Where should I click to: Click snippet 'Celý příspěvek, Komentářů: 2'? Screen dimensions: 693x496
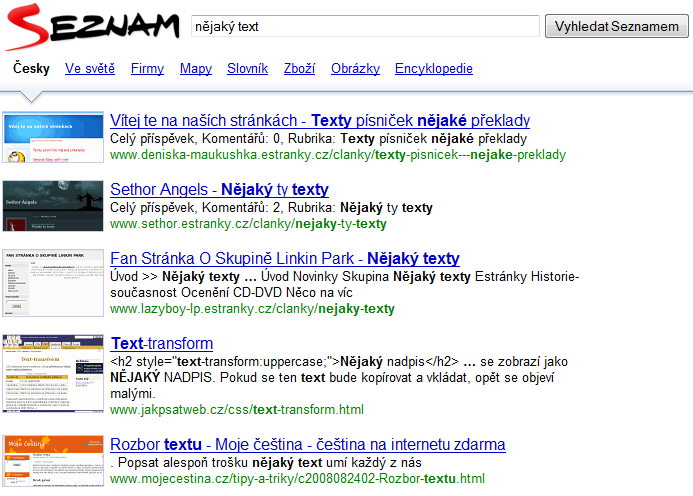tap(271, 208)
